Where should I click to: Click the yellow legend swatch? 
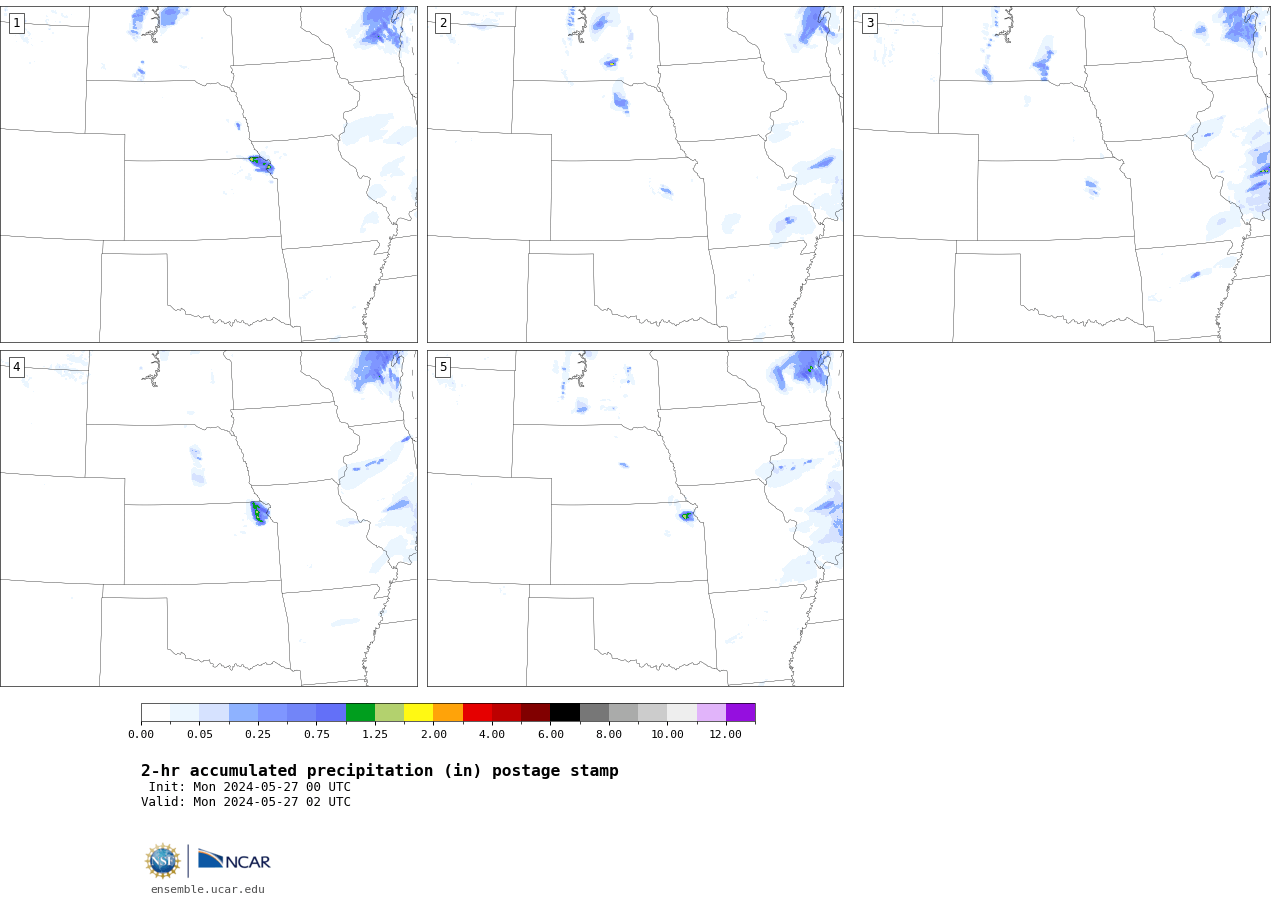[x=418, y=713]
